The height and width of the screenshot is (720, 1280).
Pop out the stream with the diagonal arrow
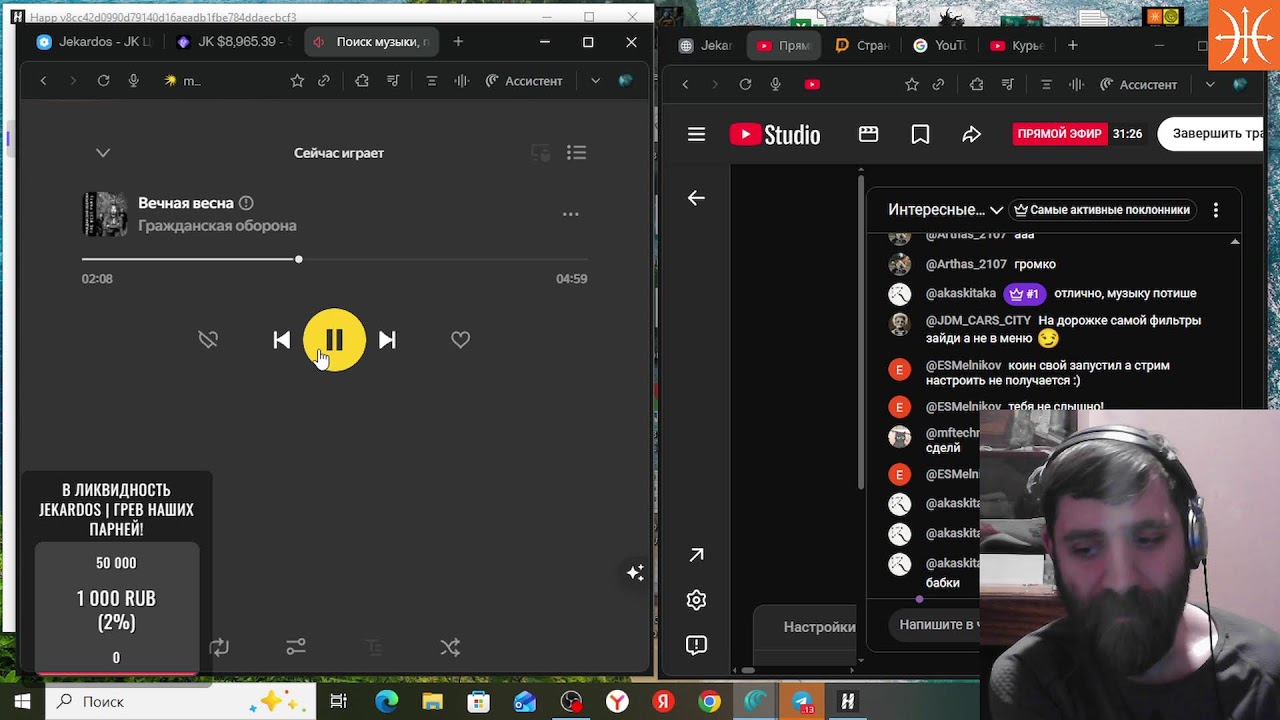696,555
